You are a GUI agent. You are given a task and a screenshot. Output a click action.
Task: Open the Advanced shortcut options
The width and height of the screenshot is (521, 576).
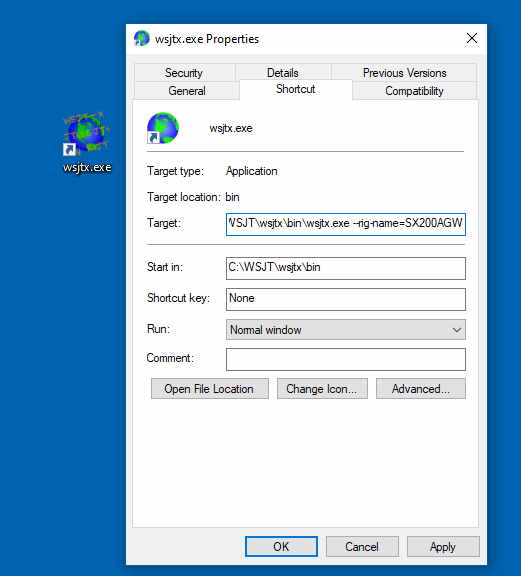click(421, 389)
